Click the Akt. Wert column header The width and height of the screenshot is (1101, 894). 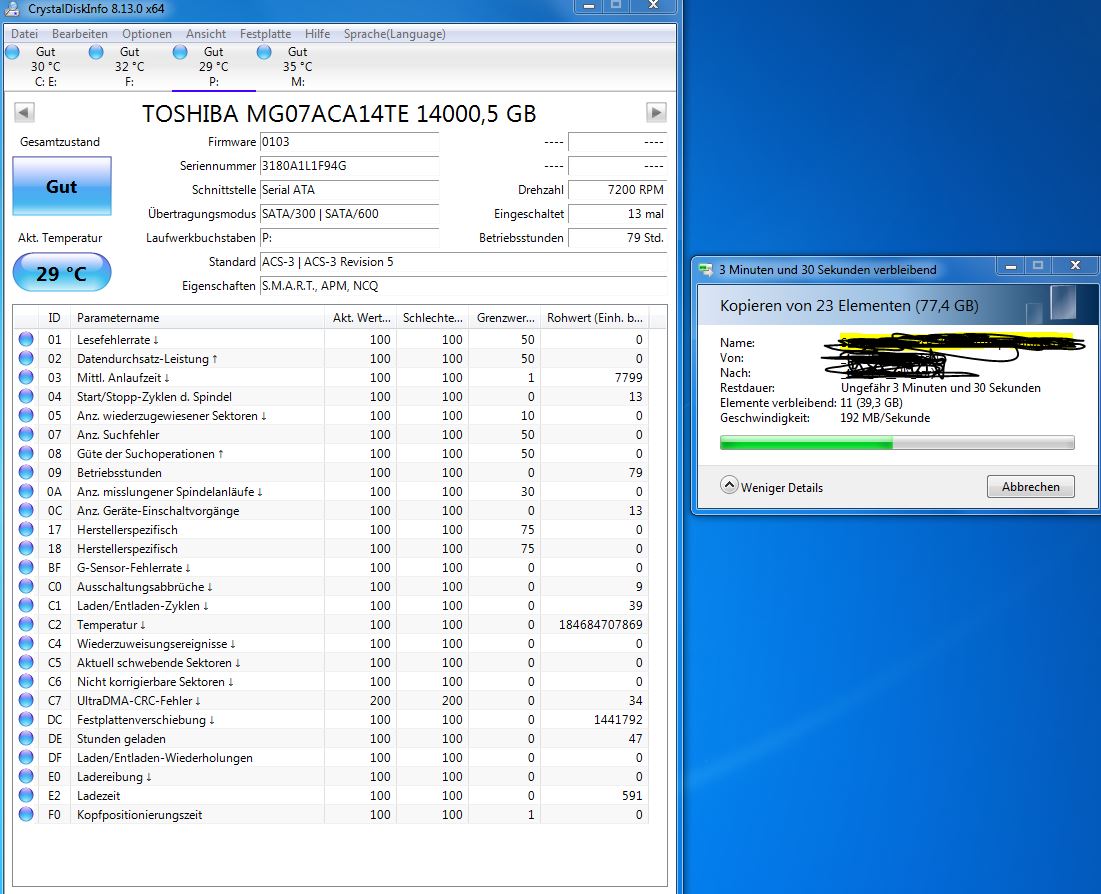coord(361,317)
